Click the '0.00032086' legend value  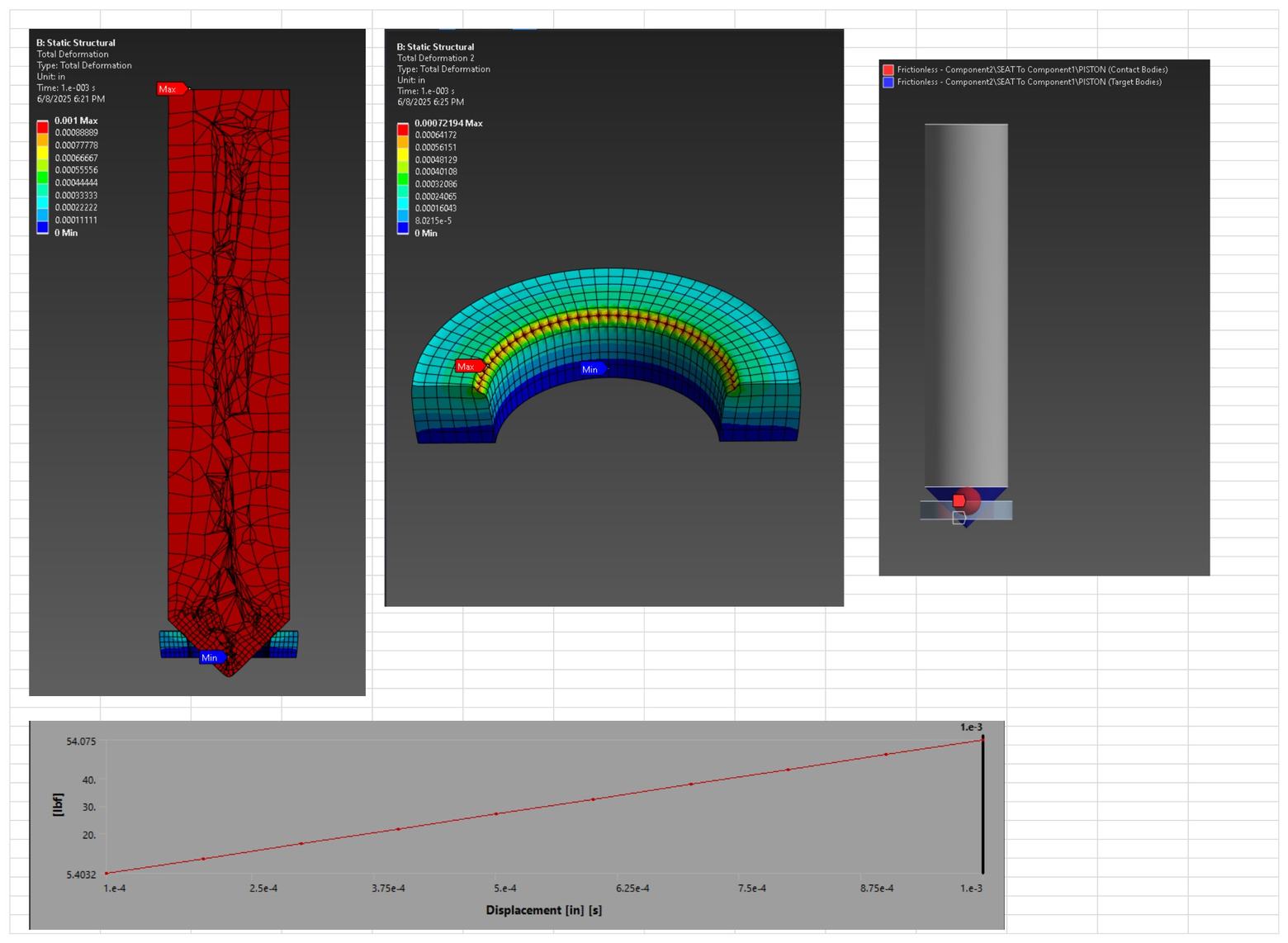click(436, 184)
